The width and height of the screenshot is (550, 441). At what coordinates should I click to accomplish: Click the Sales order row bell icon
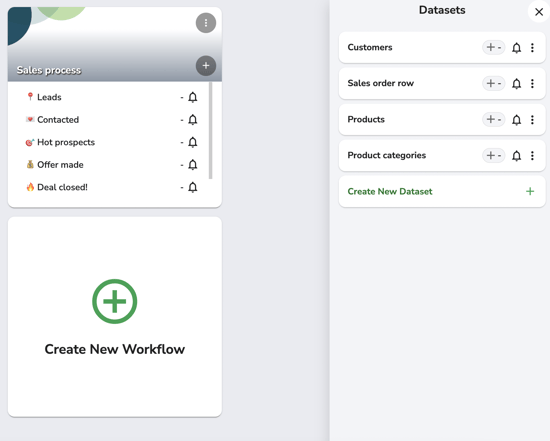point(516,83)
